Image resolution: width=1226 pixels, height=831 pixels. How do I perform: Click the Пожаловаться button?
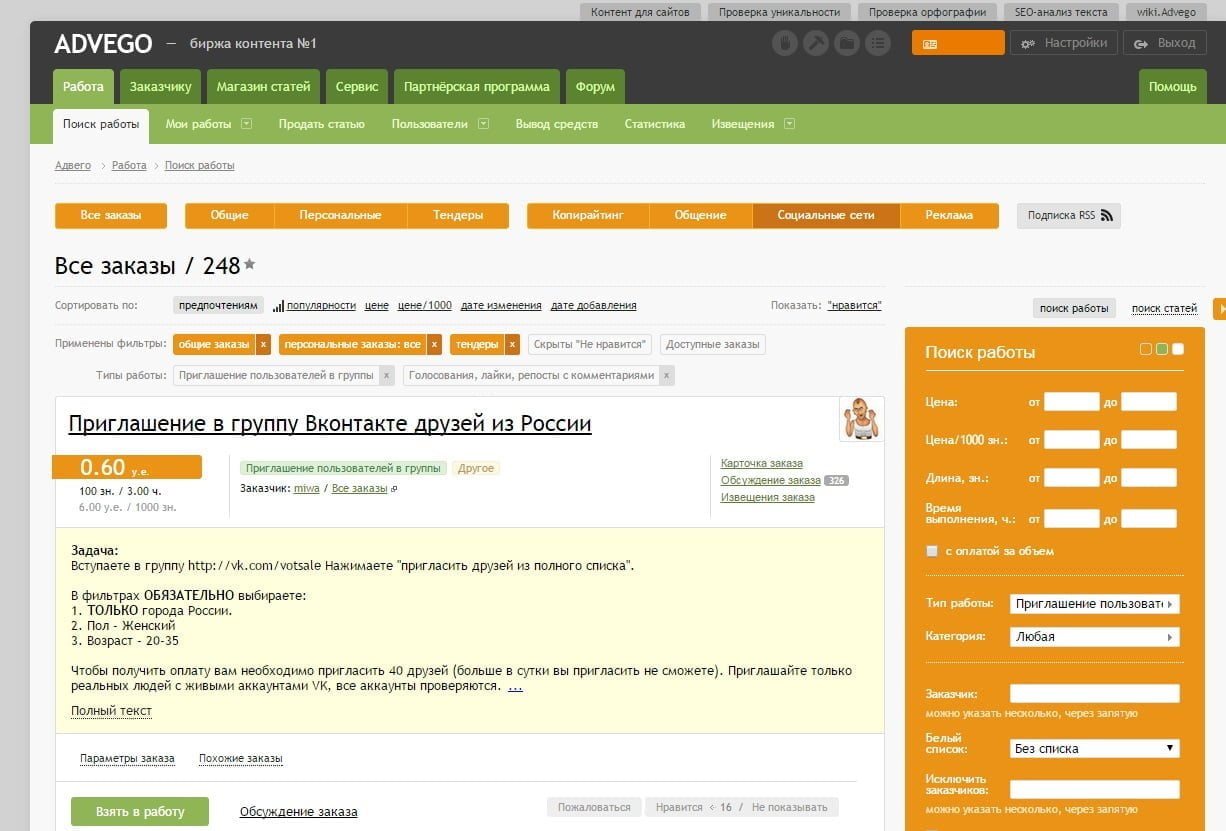coord(594,807)
